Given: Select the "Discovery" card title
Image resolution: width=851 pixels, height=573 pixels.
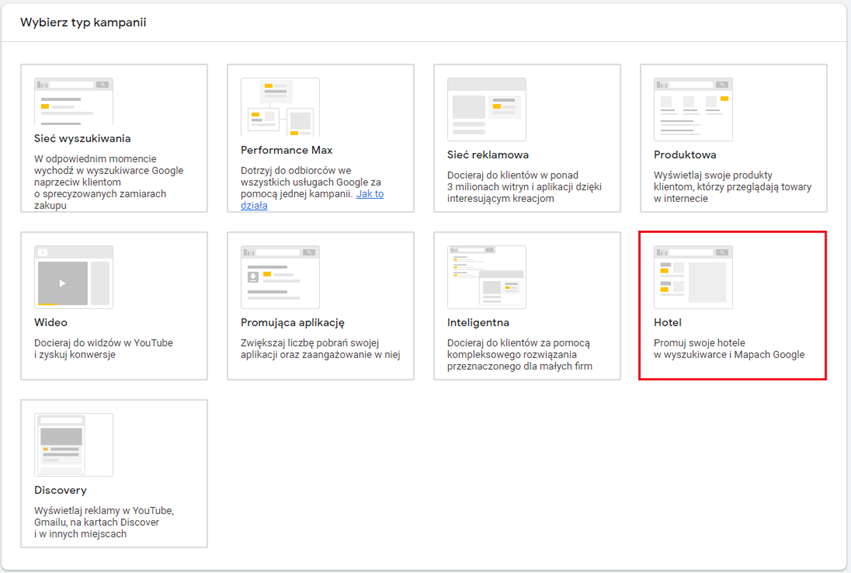Looking at the screenshot, I should point(60,490).
